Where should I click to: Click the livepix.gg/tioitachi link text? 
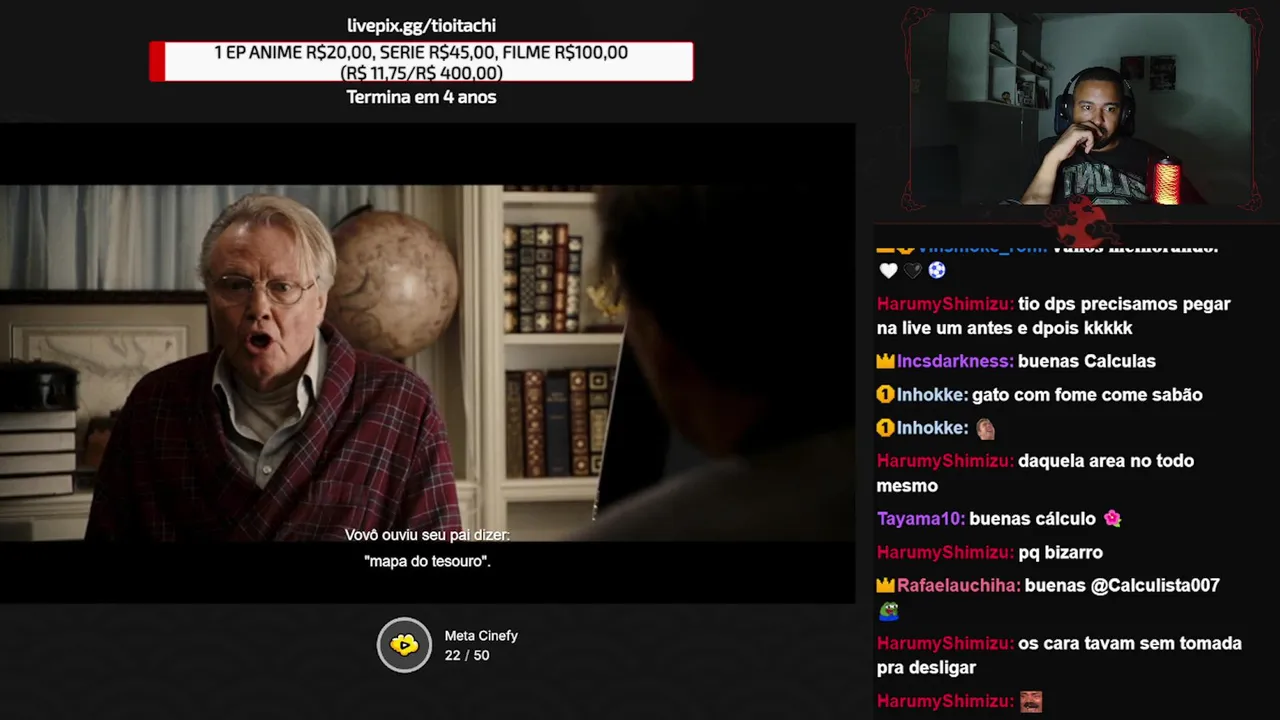pos(421,26)
